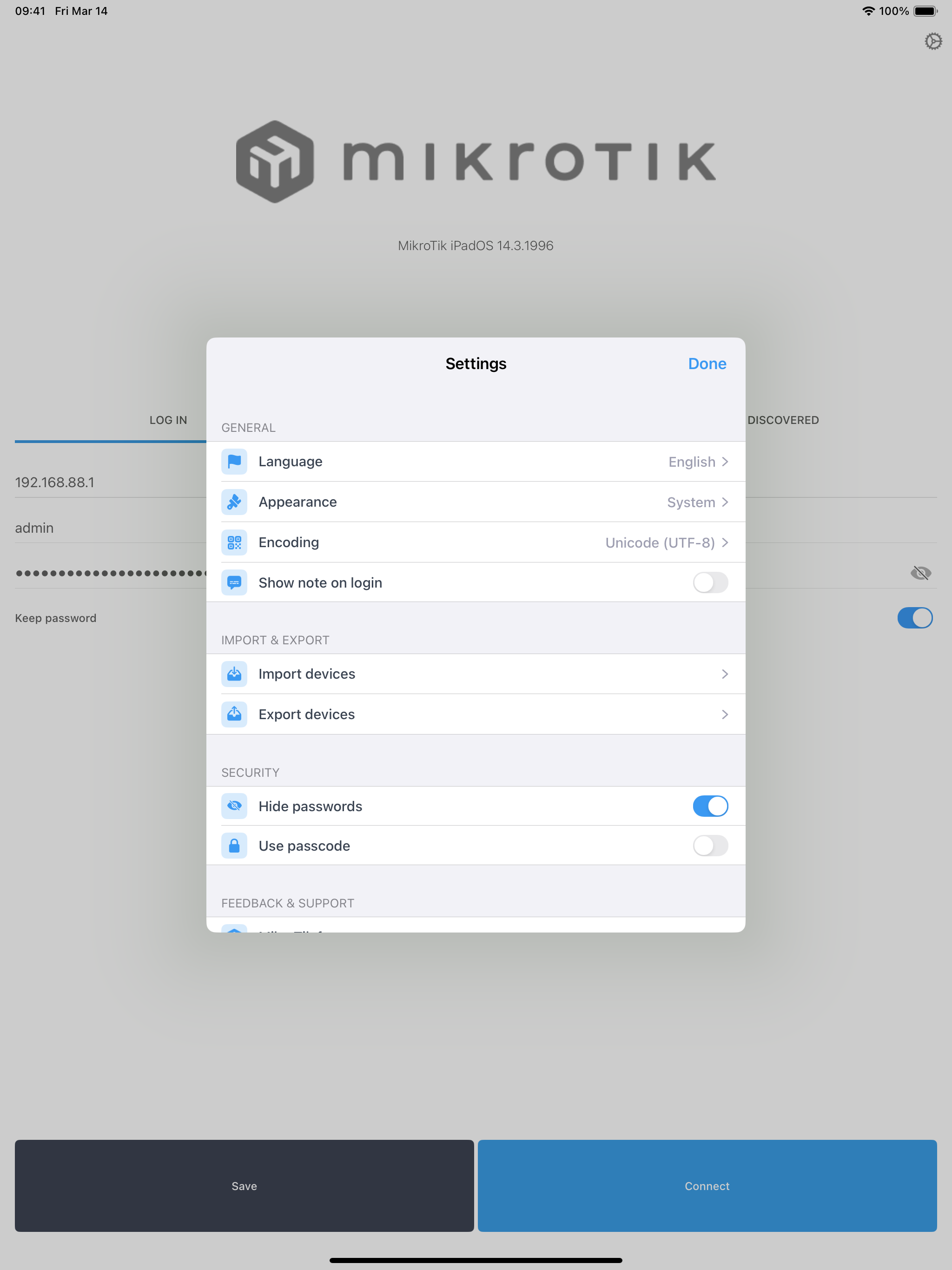This screenshot has height=1270, width=952.
Task: Tap the English language value
Action: [x=691, y=462]
